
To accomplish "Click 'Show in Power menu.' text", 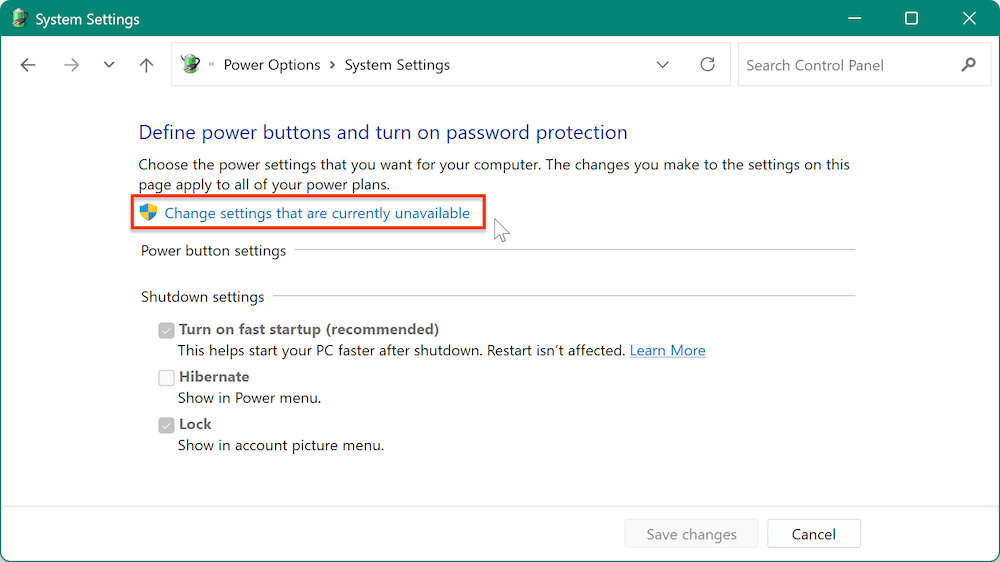I will tap(249, 398).
